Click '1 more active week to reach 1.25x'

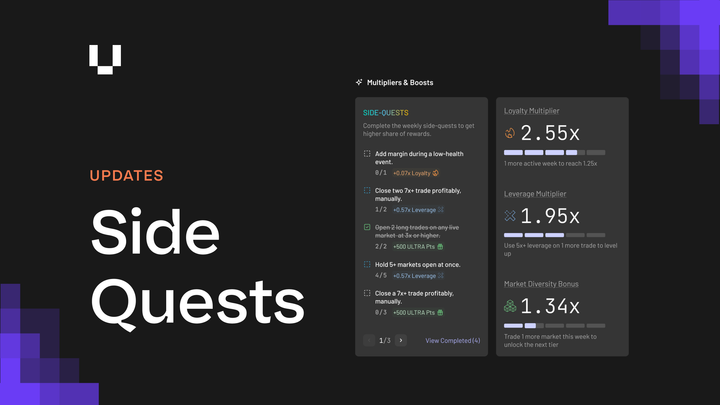[550, 163]
